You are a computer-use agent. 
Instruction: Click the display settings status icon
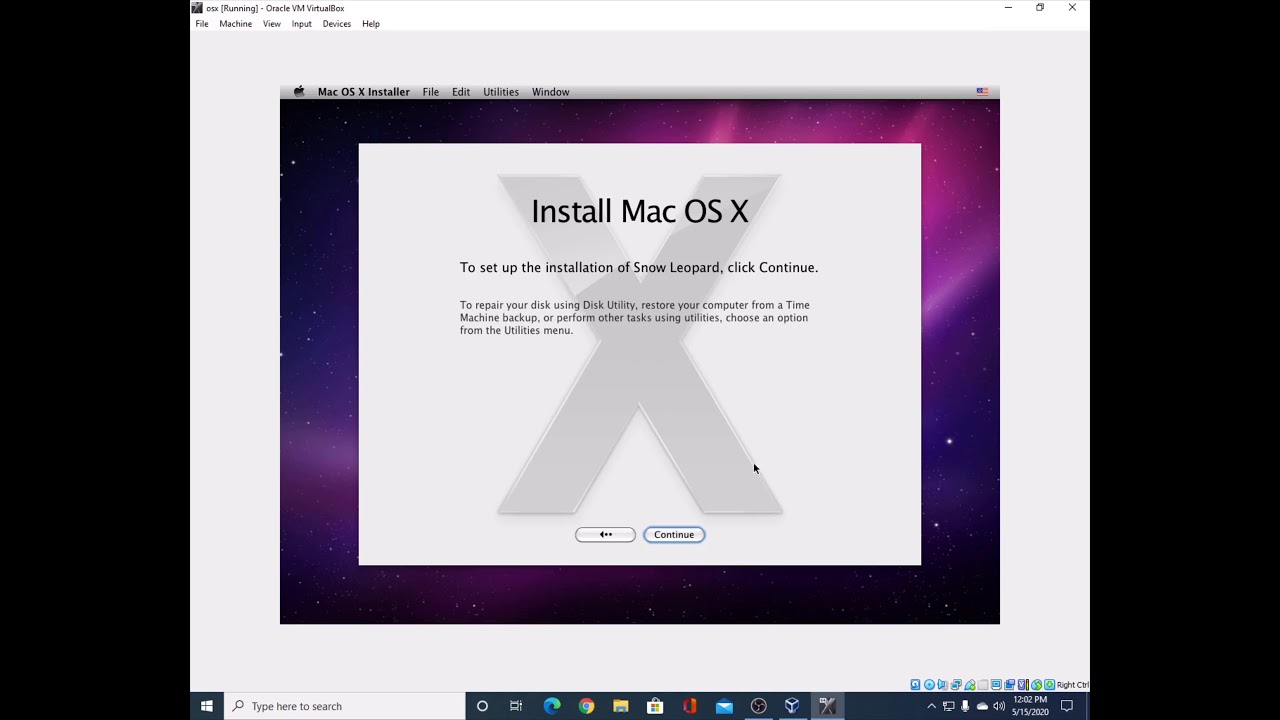pyautogui.click(x=996, y=685)
